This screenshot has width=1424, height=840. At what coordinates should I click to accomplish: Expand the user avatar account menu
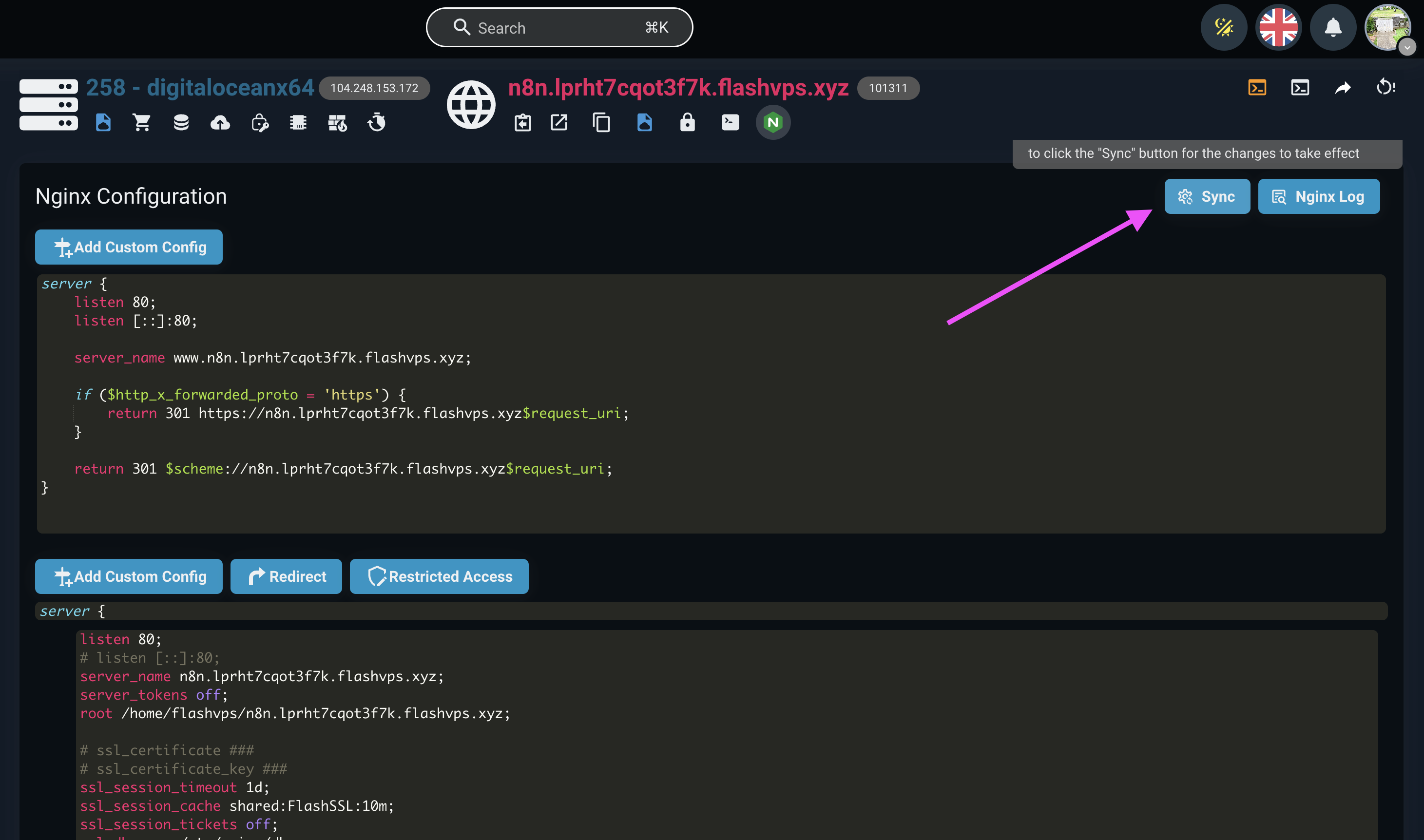tap(1388, 27)
